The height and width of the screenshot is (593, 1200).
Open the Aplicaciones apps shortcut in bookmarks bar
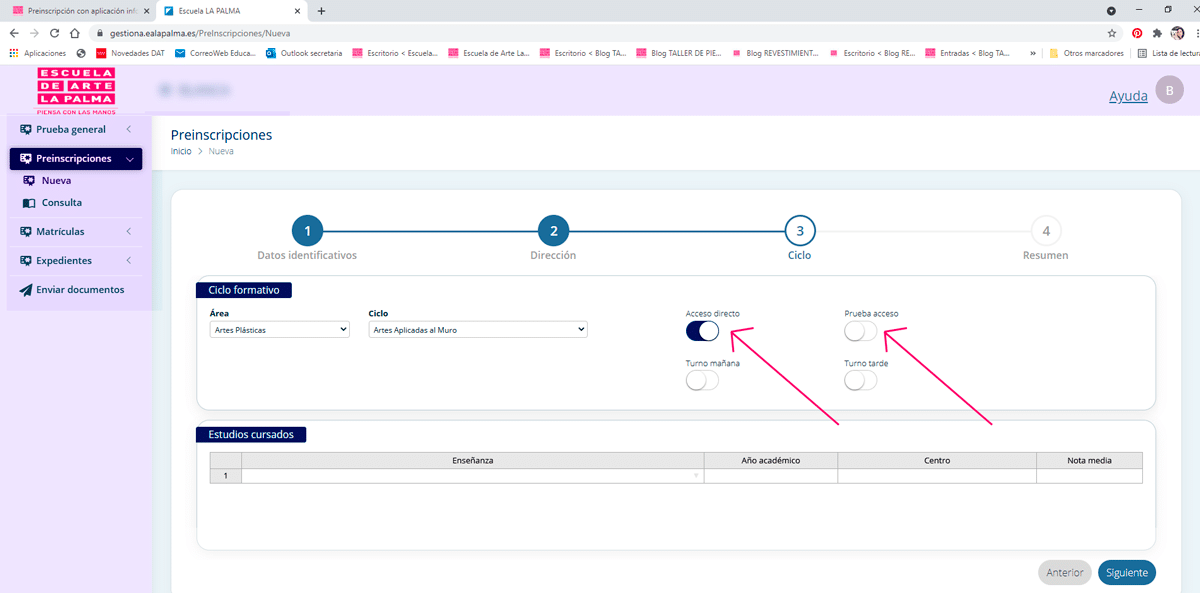(x=38, y=53)
